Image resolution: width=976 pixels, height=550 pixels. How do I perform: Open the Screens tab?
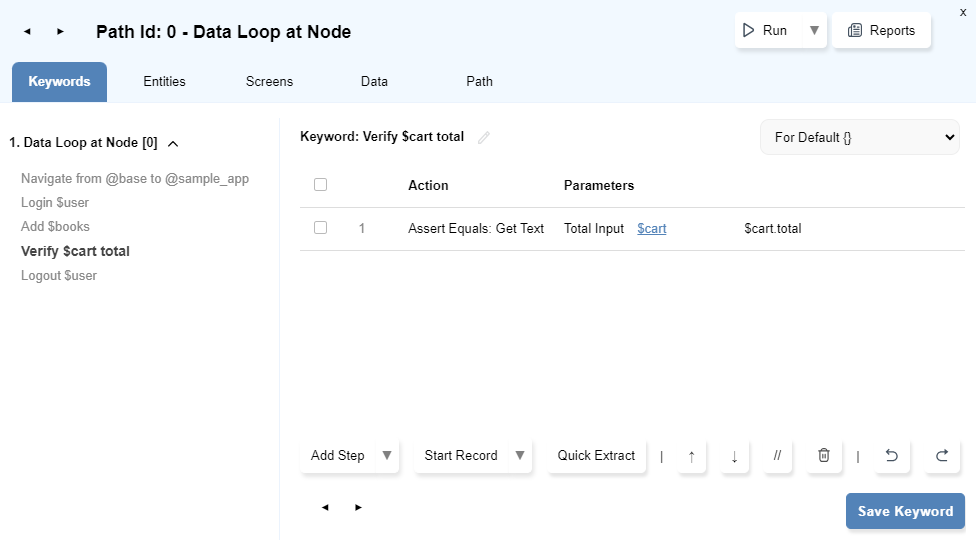pyautogui.click(x=269, y=82)
